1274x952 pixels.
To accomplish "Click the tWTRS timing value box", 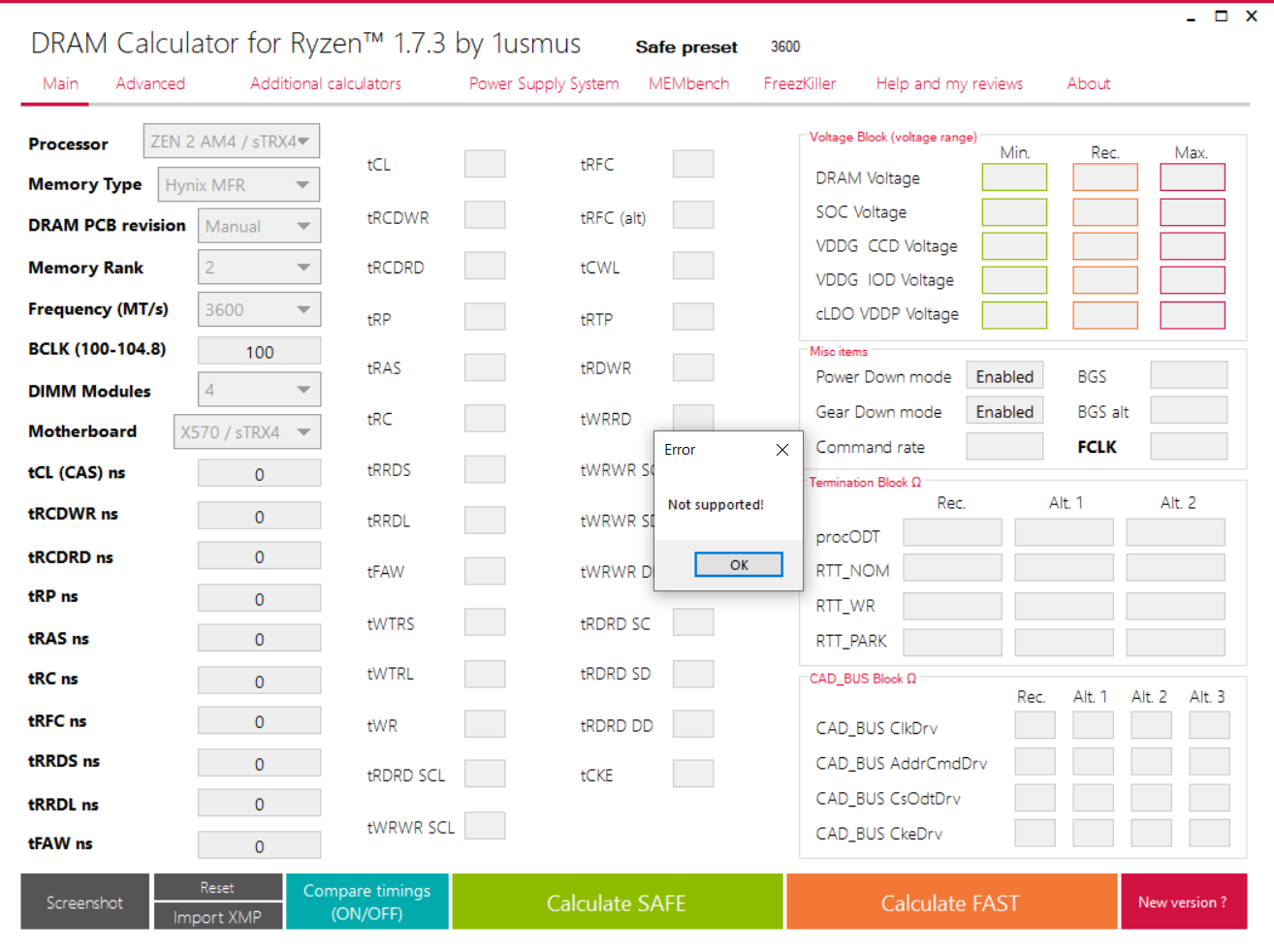I will coord(485,622).
